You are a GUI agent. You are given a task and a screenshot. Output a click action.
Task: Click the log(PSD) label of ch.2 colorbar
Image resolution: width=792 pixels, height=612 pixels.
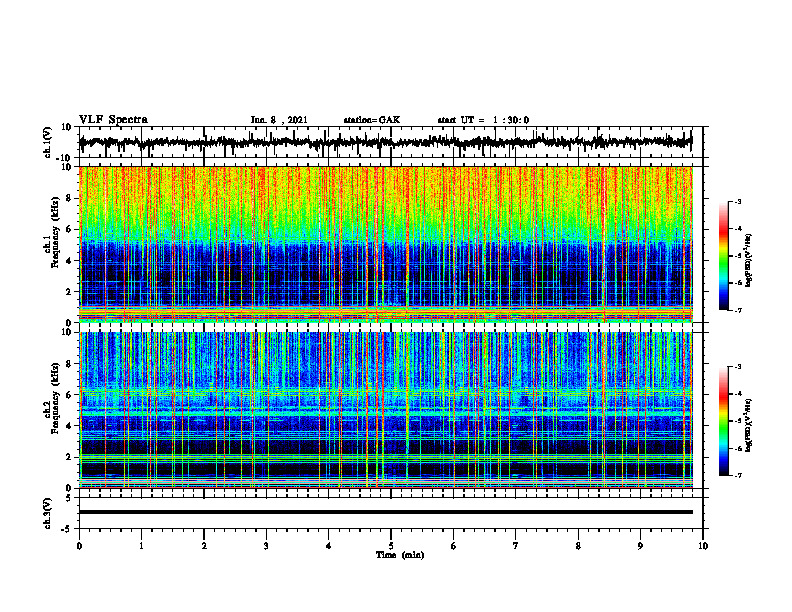pos(749,425)
